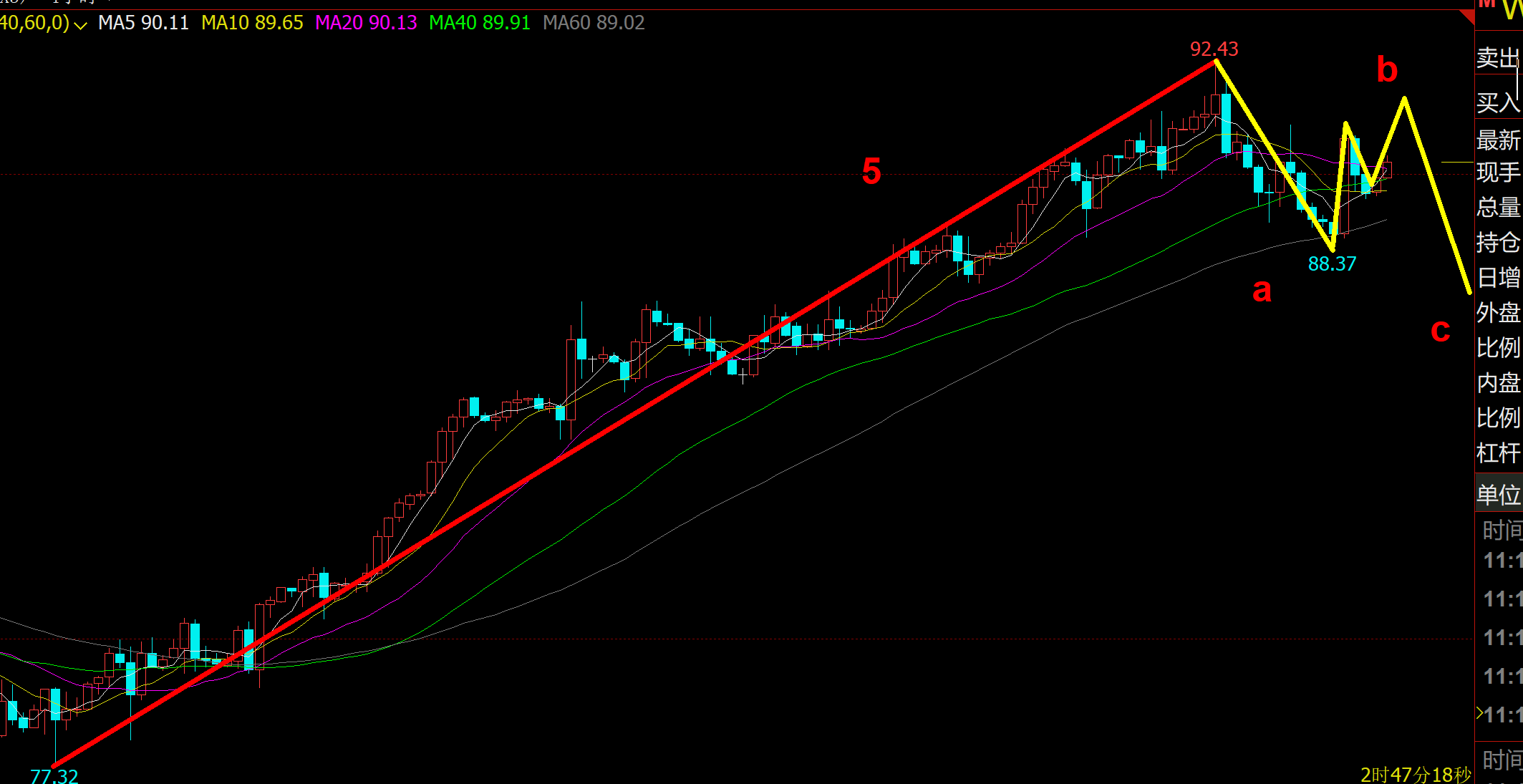
Task: Click the countdown timer 2时47分18秒
Action: click(x=1416, y=775)
